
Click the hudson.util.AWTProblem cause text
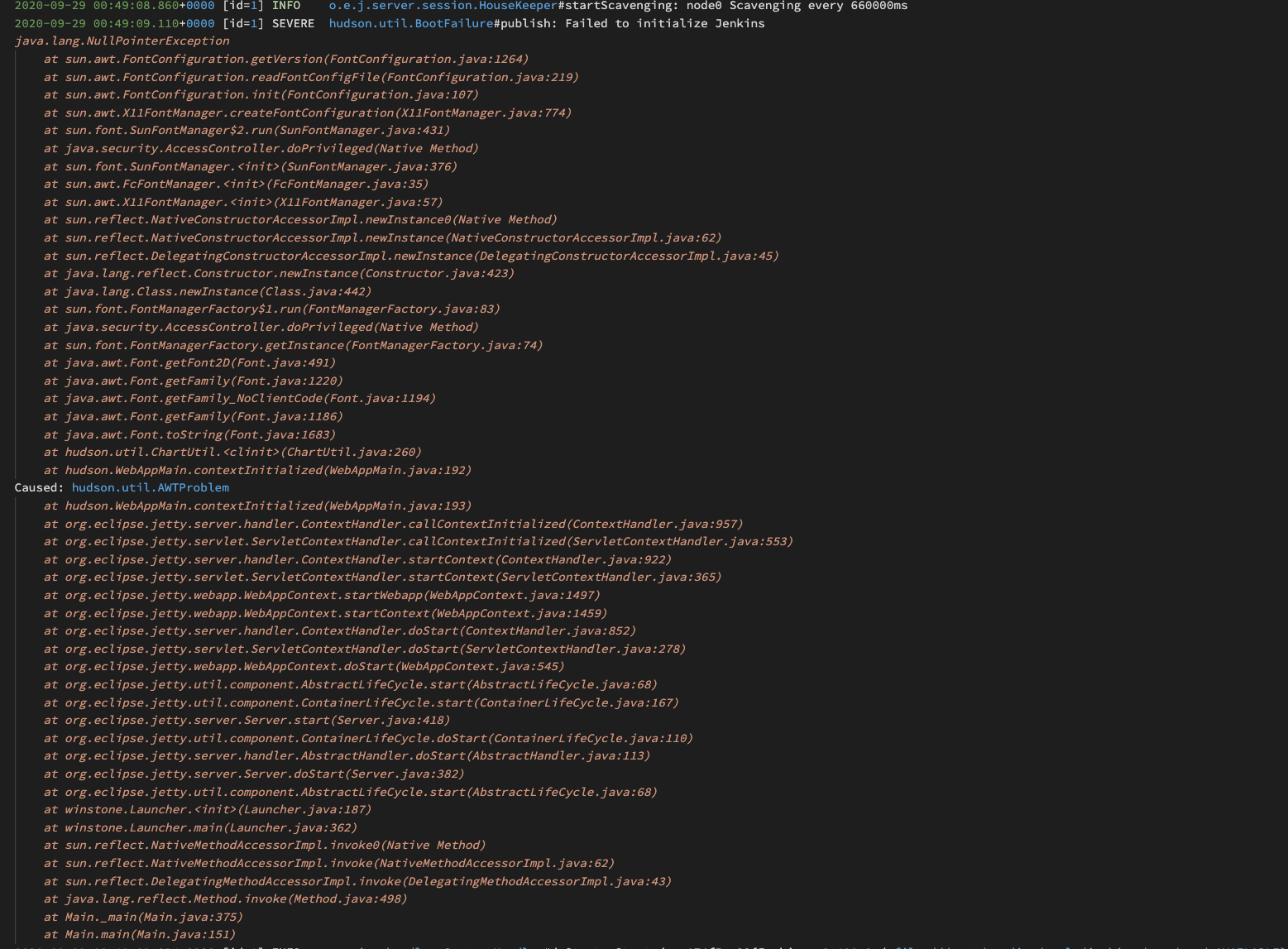(151, 487)
